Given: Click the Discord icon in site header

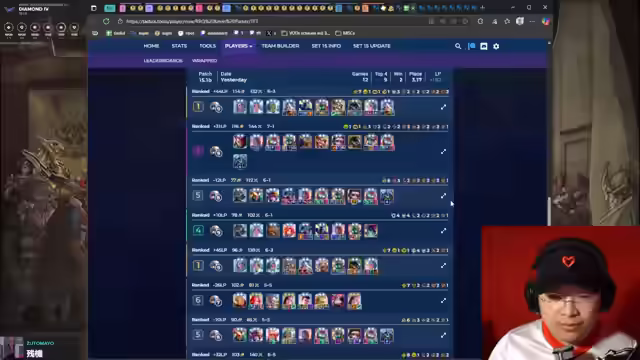Looking at the screenshot, I should tap(484, 47).
